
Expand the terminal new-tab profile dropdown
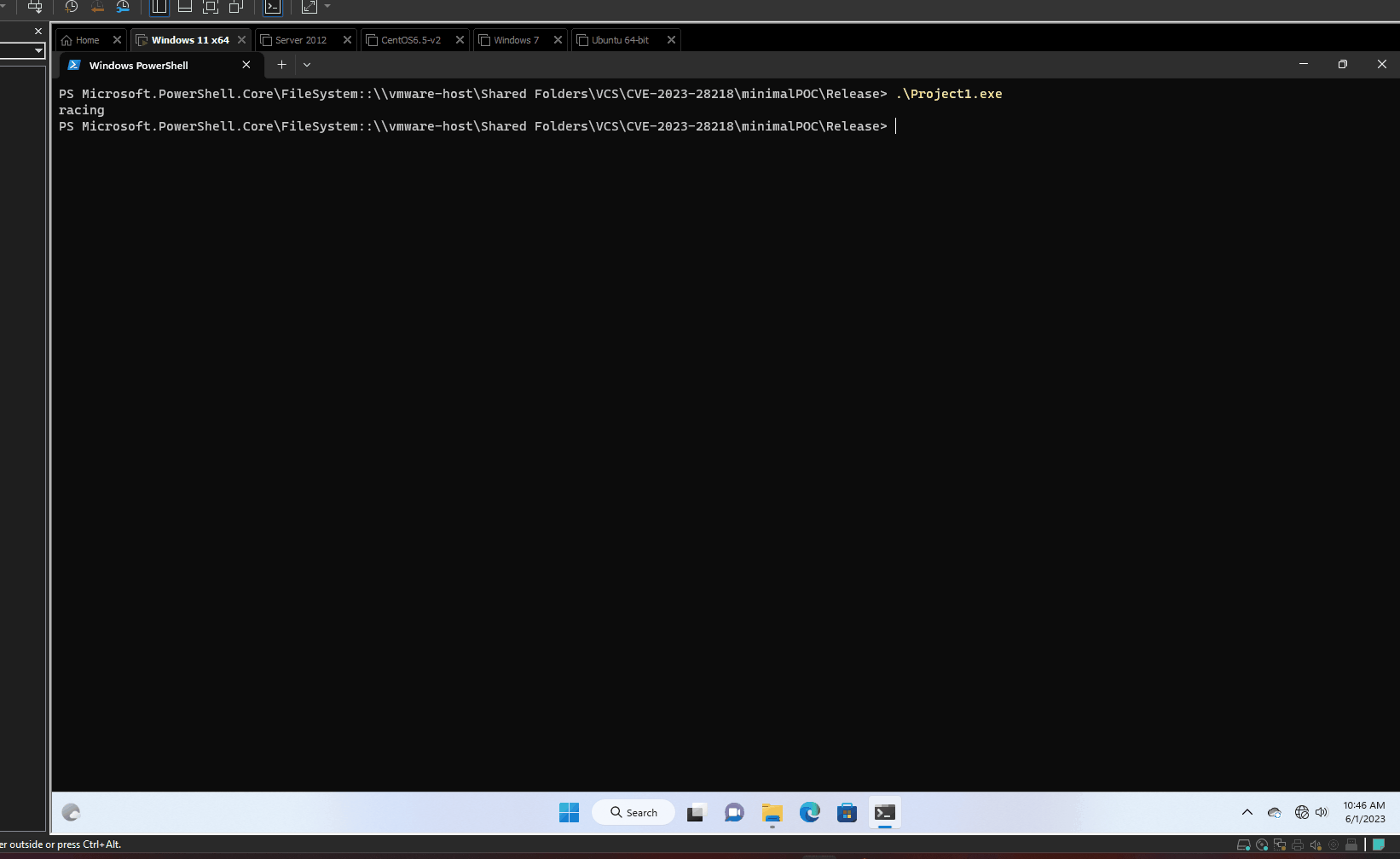coord(307,65)
